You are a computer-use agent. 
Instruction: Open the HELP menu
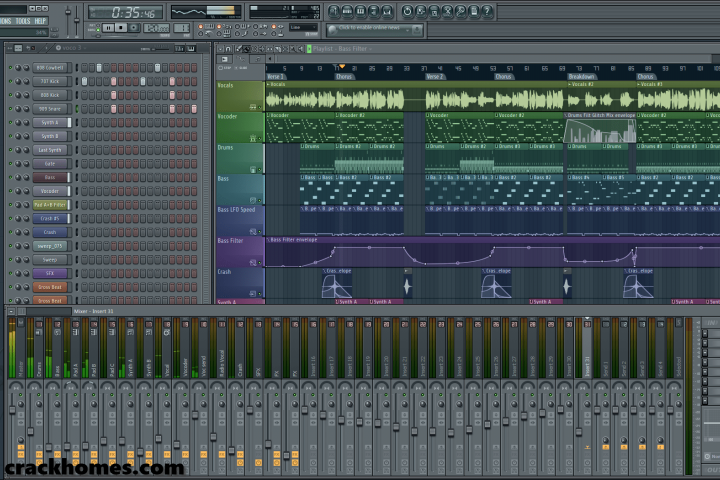point(40,21)
